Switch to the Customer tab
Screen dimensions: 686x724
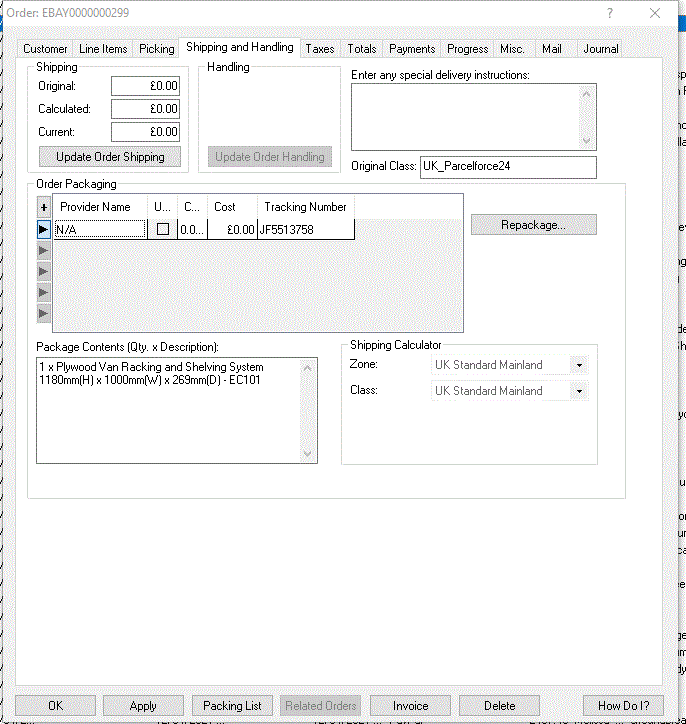[45, 49]
